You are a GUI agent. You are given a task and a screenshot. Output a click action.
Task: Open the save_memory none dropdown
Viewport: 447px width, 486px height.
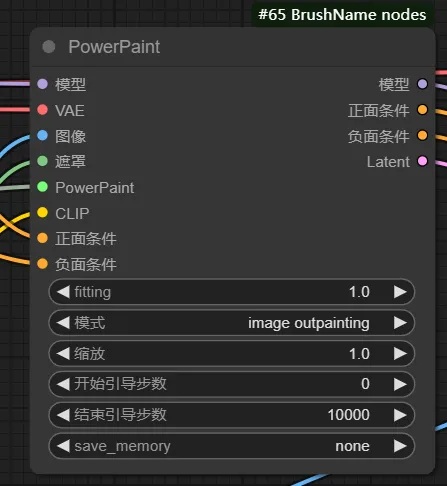232,446
